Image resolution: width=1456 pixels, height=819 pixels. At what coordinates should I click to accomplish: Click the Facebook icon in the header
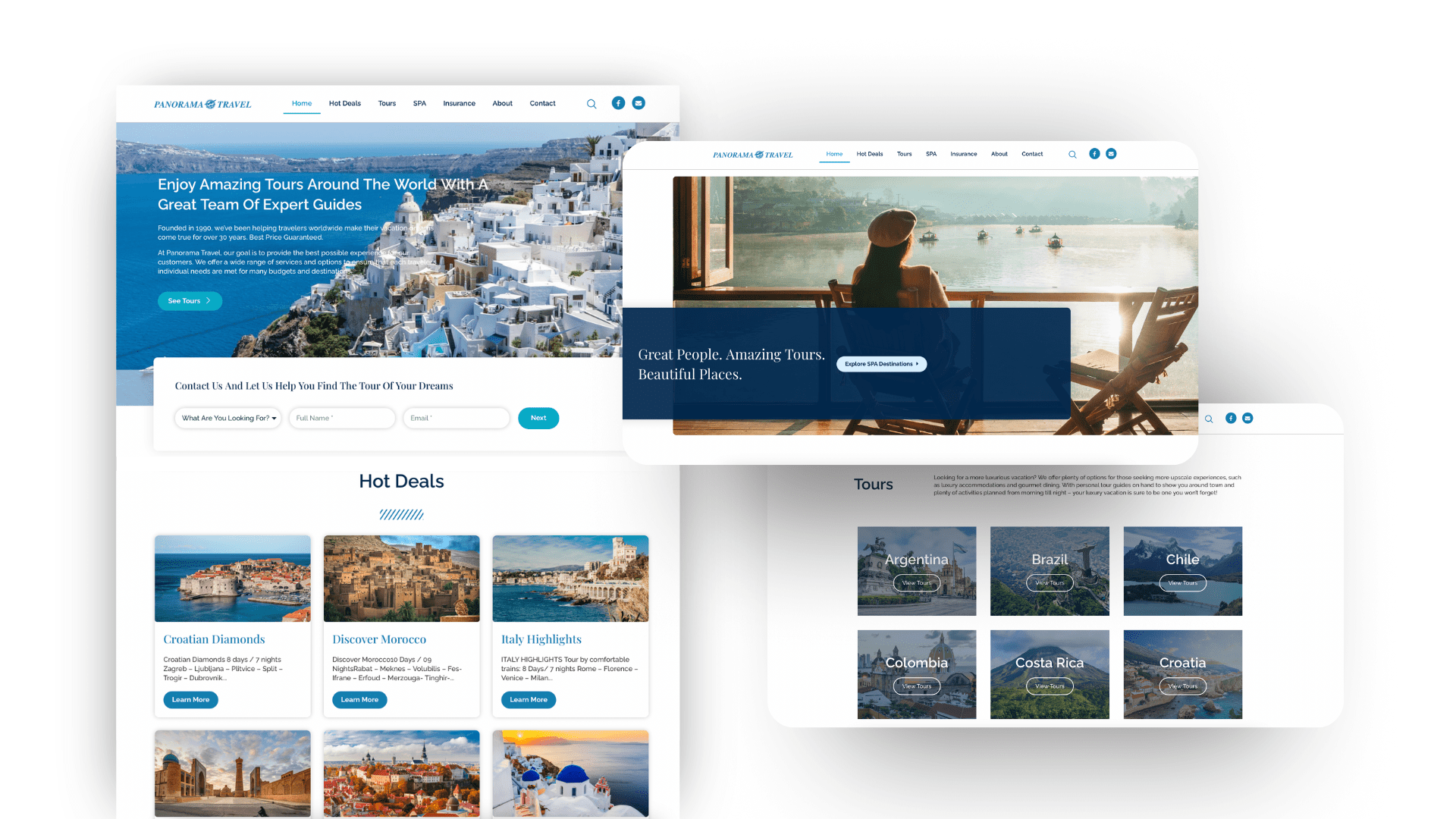(618, 103)
